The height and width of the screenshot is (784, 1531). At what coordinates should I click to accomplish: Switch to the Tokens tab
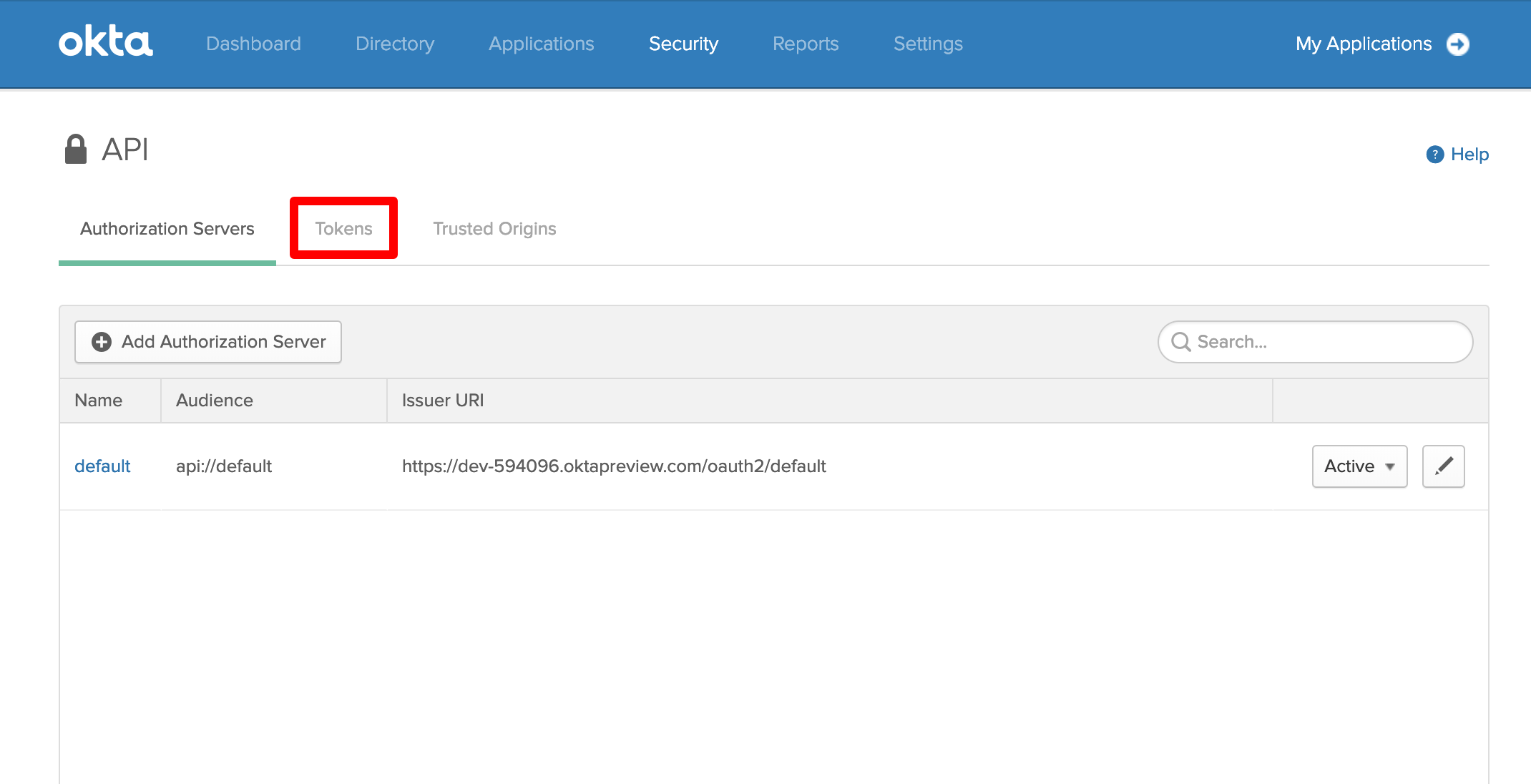coord(343,228)
